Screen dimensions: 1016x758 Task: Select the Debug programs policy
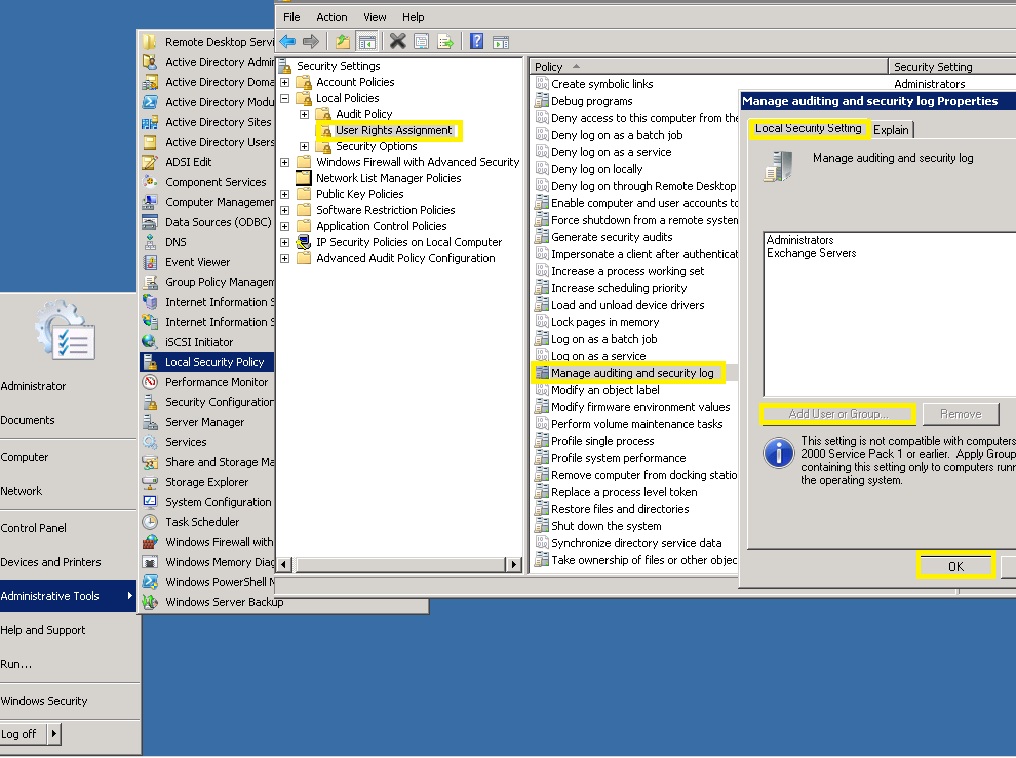point(591,101)
